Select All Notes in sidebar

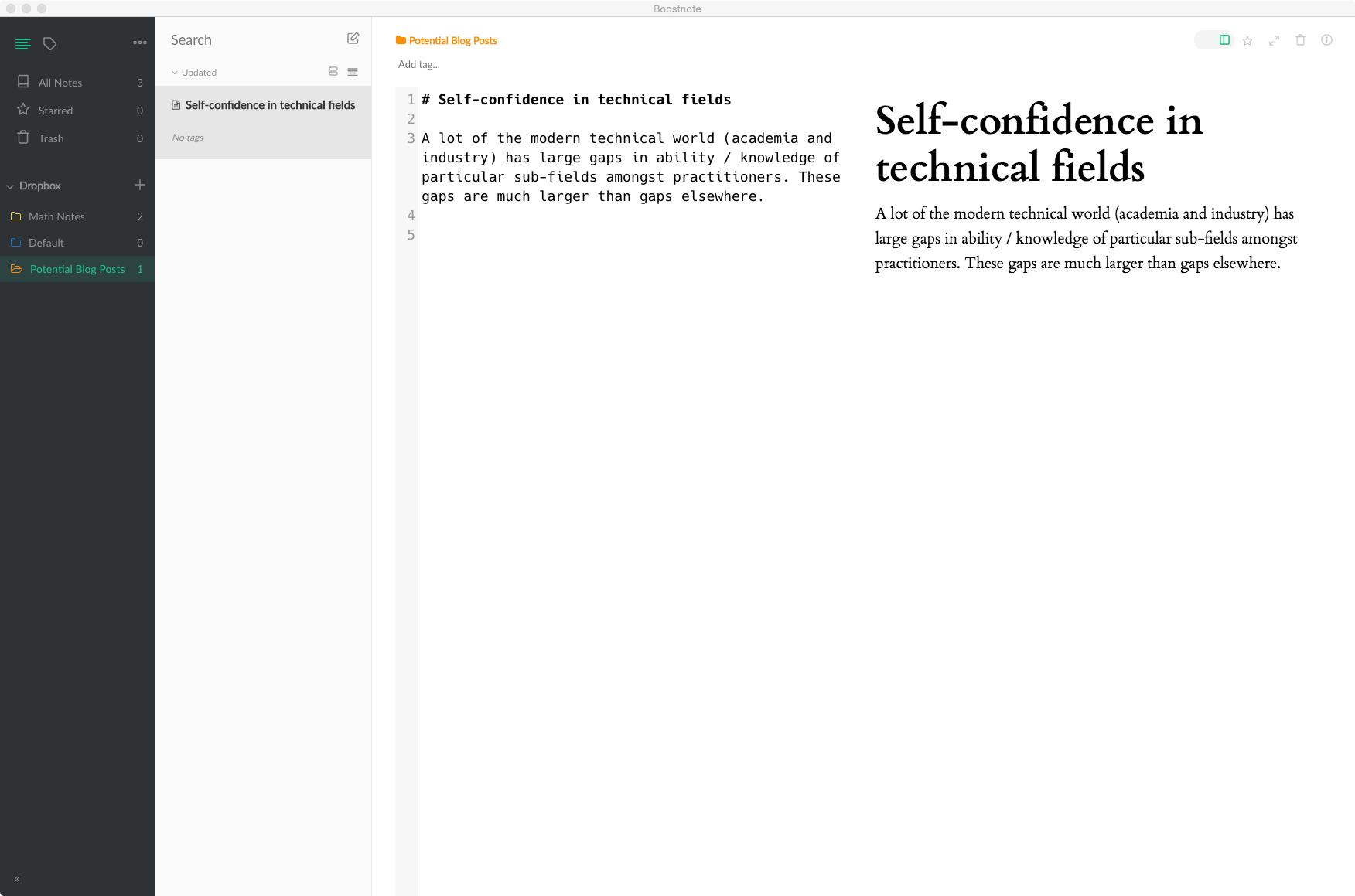77,82
